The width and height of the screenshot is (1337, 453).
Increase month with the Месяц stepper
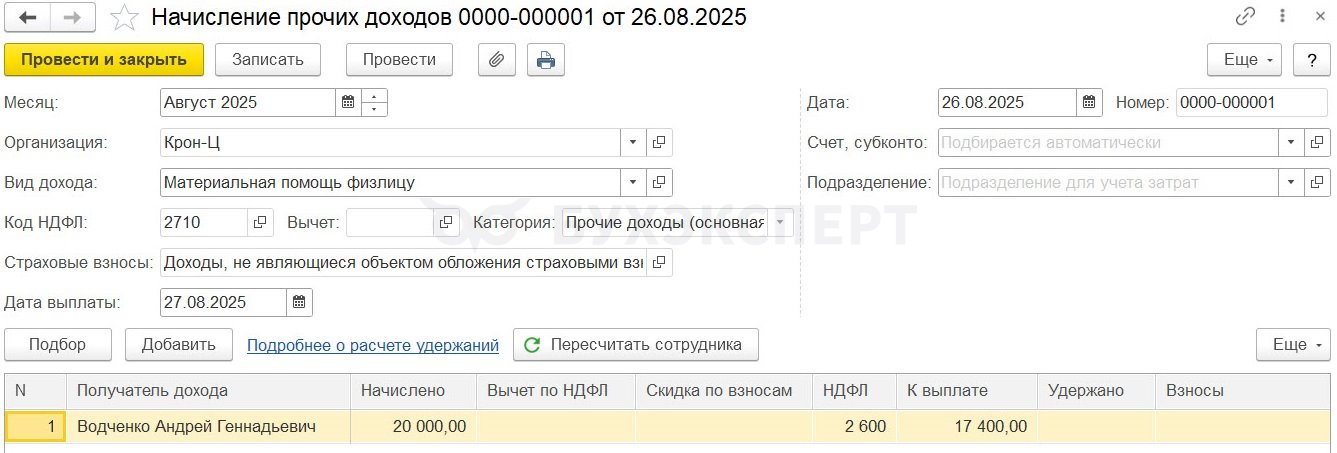click(374, 97)
